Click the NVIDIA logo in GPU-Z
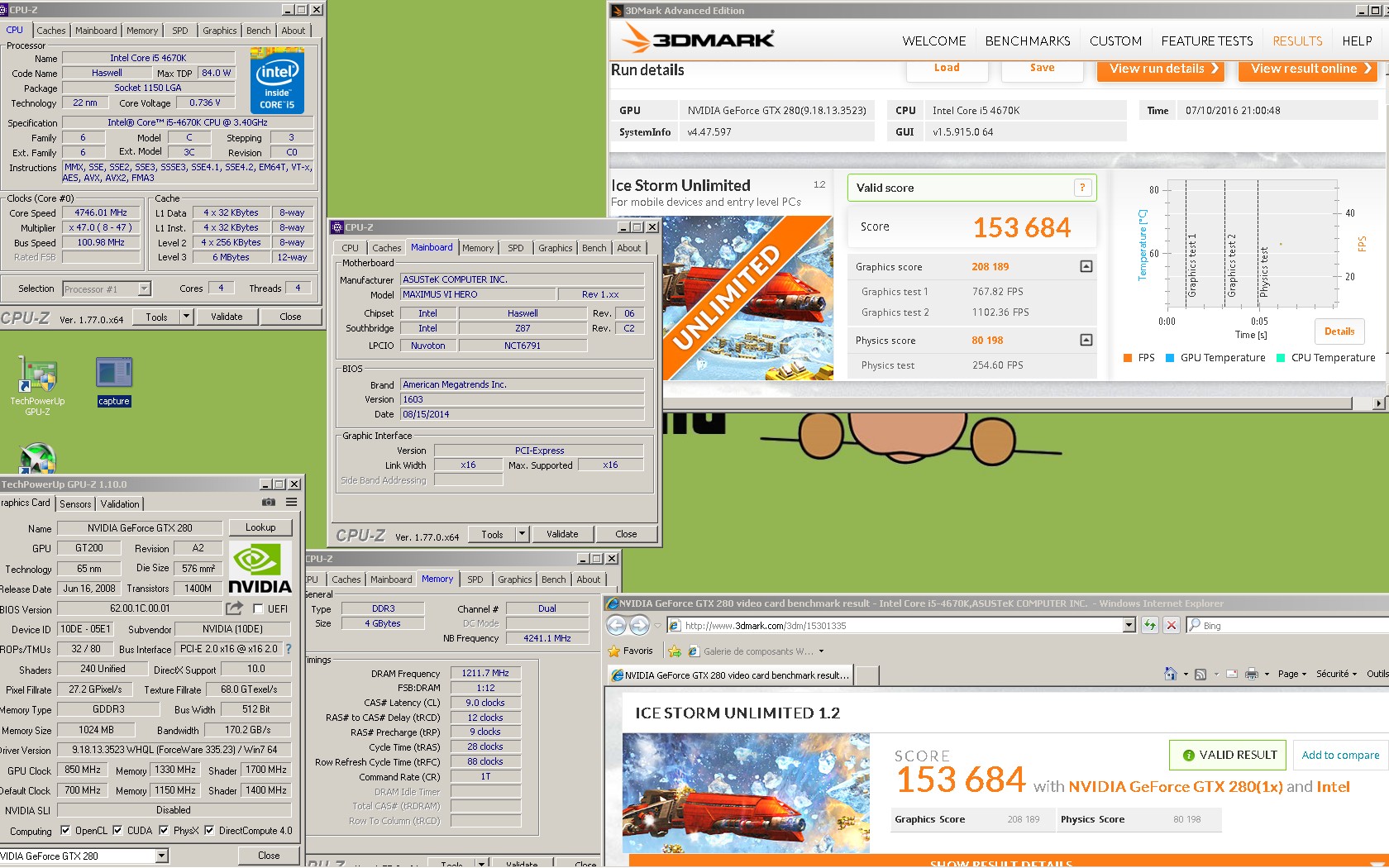The height and width of the screenshot is (868, 1389). 260,569
